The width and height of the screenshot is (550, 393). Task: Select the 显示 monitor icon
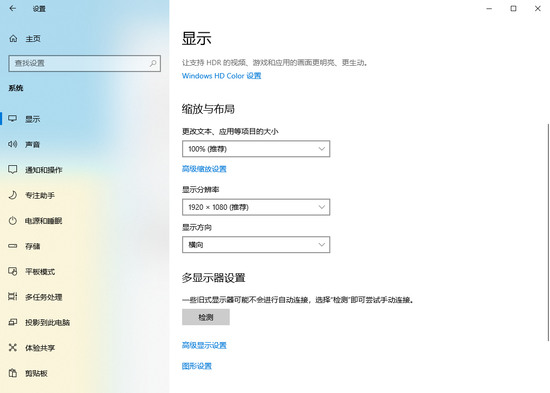click(13, 119)
